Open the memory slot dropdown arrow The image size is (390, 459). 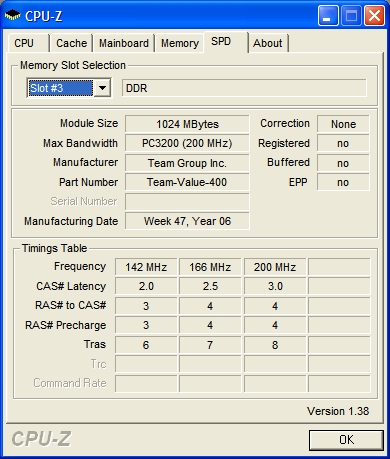(102, 88)
